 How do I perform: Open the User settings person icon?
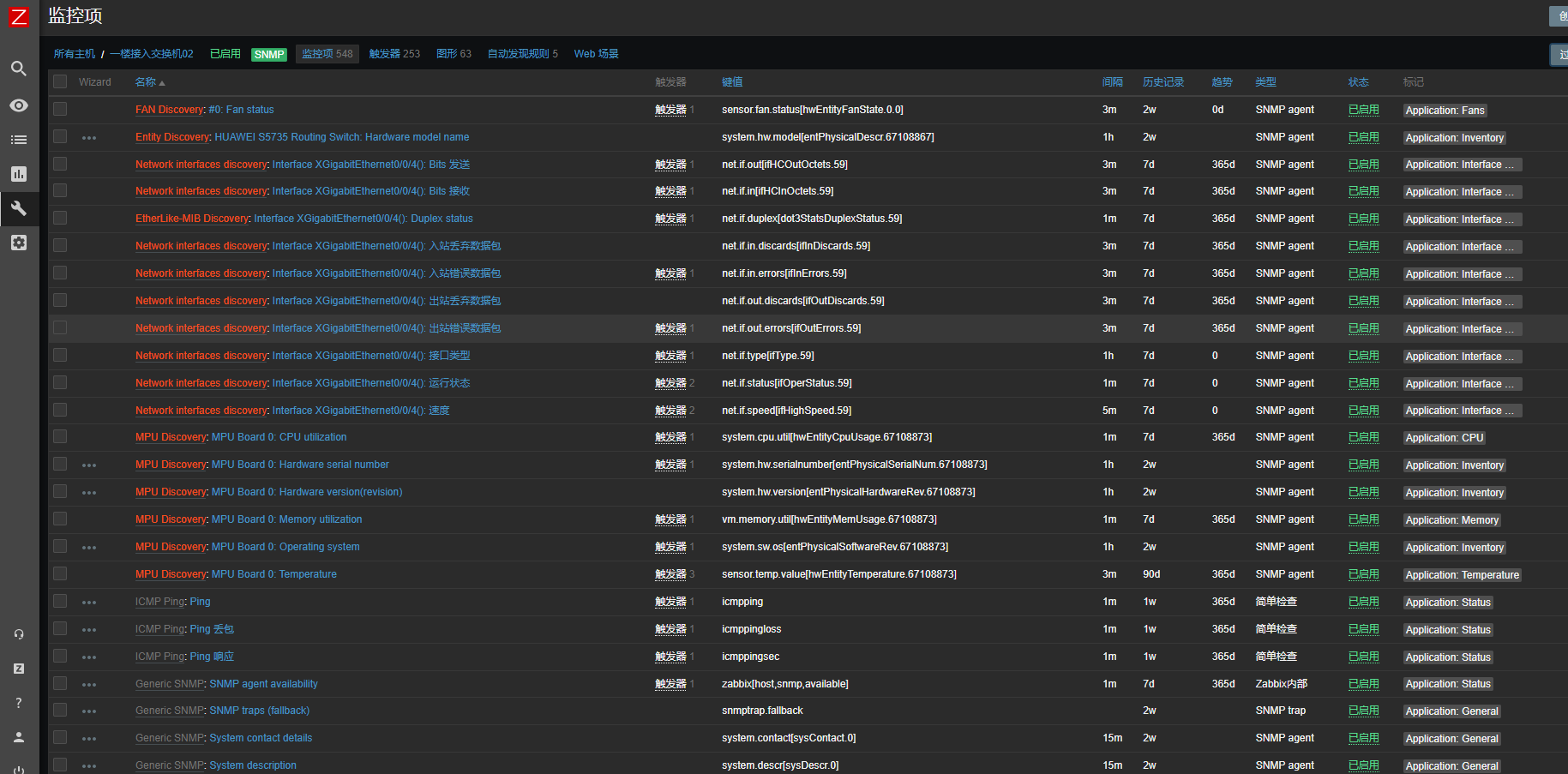(x=19, y=737)
